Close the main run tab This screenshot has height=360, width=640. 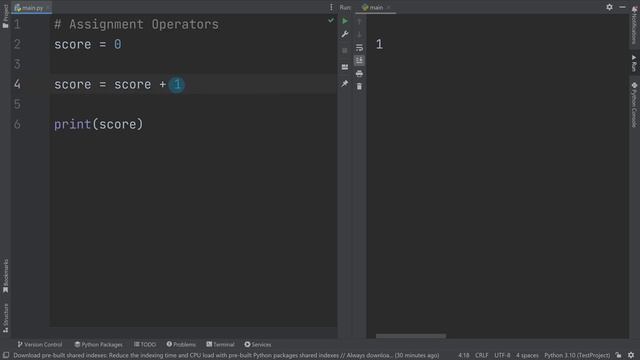(x=389, y=7)
